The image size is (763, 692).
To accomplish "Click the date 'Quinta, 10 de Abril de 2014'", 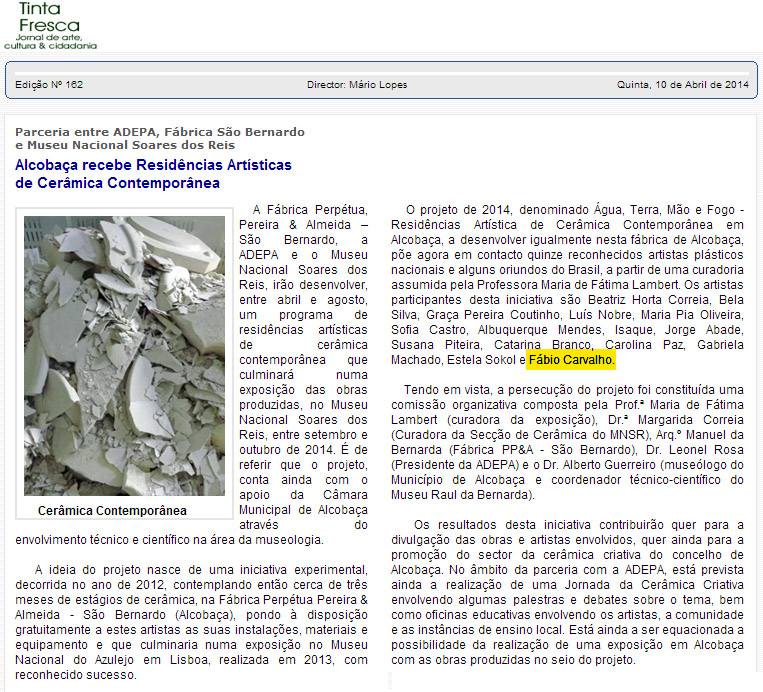I will tap(682, 85).
